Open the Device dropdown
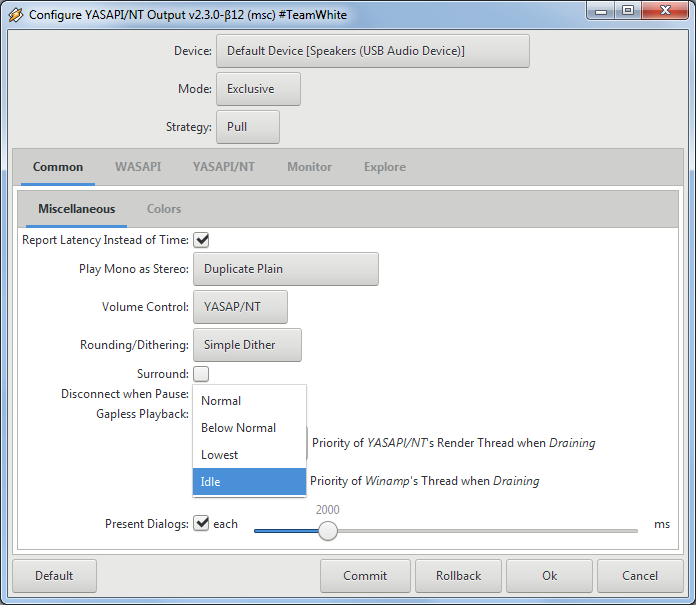696x605 pixels. [x=372, y=51]
